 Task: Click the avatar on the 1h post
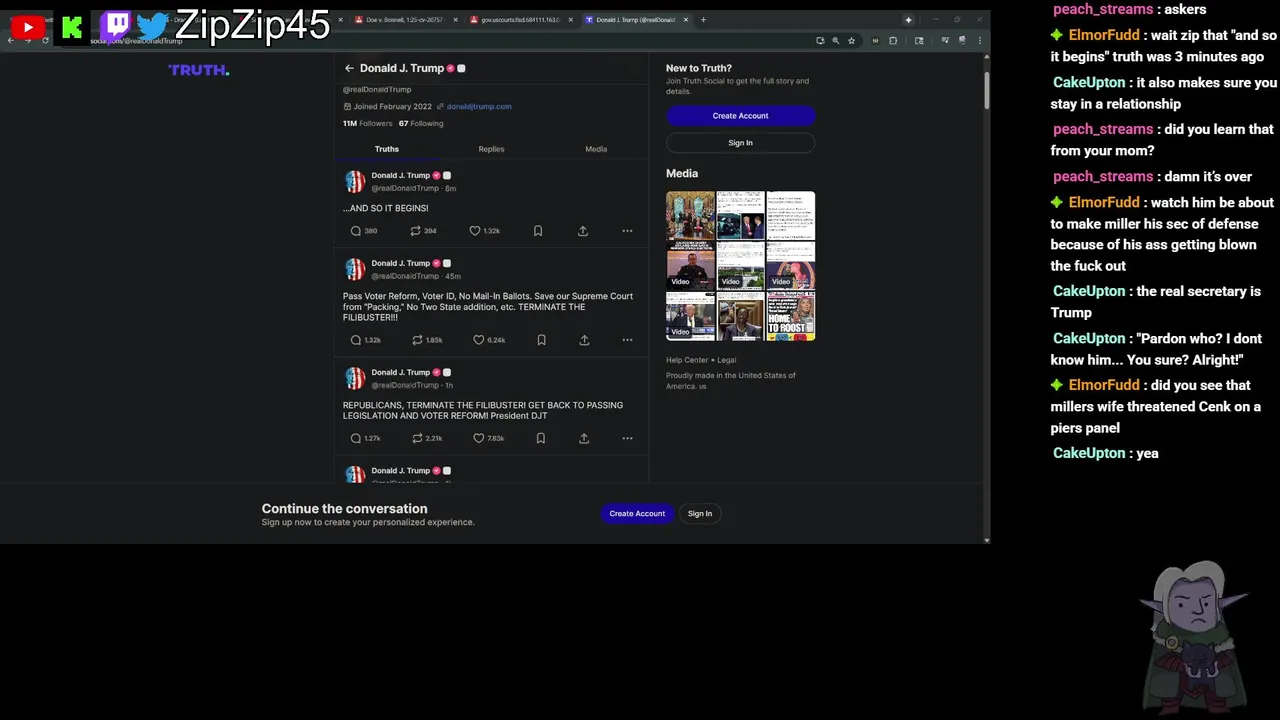[x=355, y=378]
